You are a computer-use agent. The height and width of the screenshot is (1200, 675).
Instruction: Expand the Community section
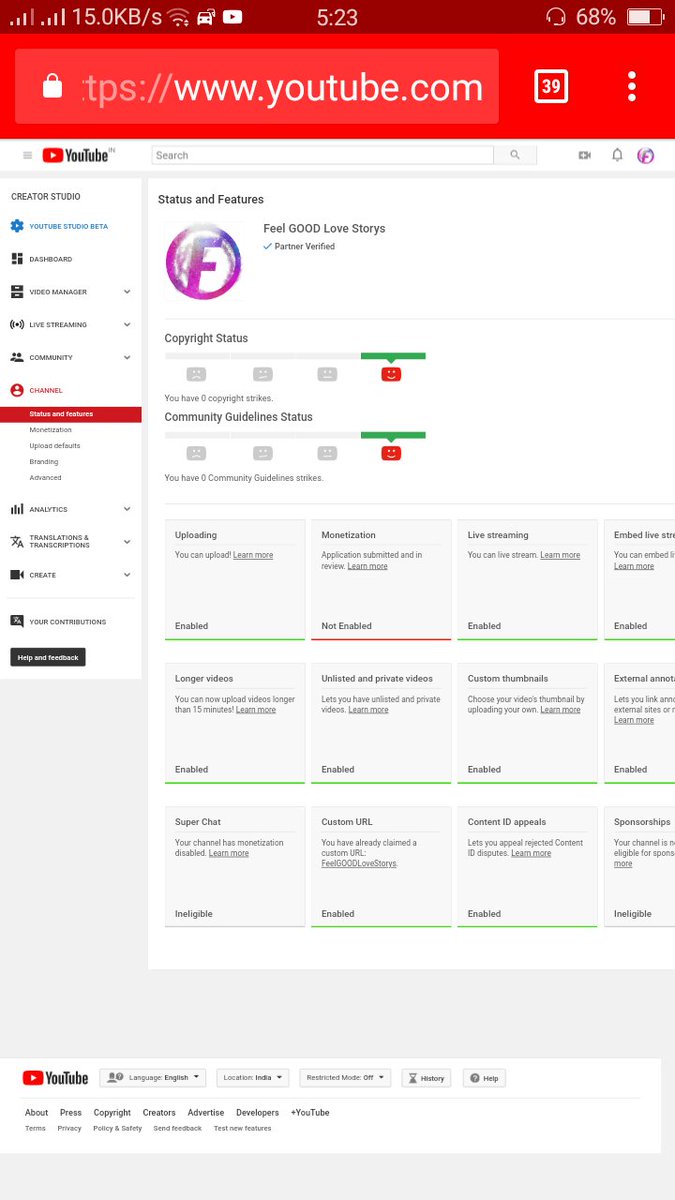pos(127,357)
